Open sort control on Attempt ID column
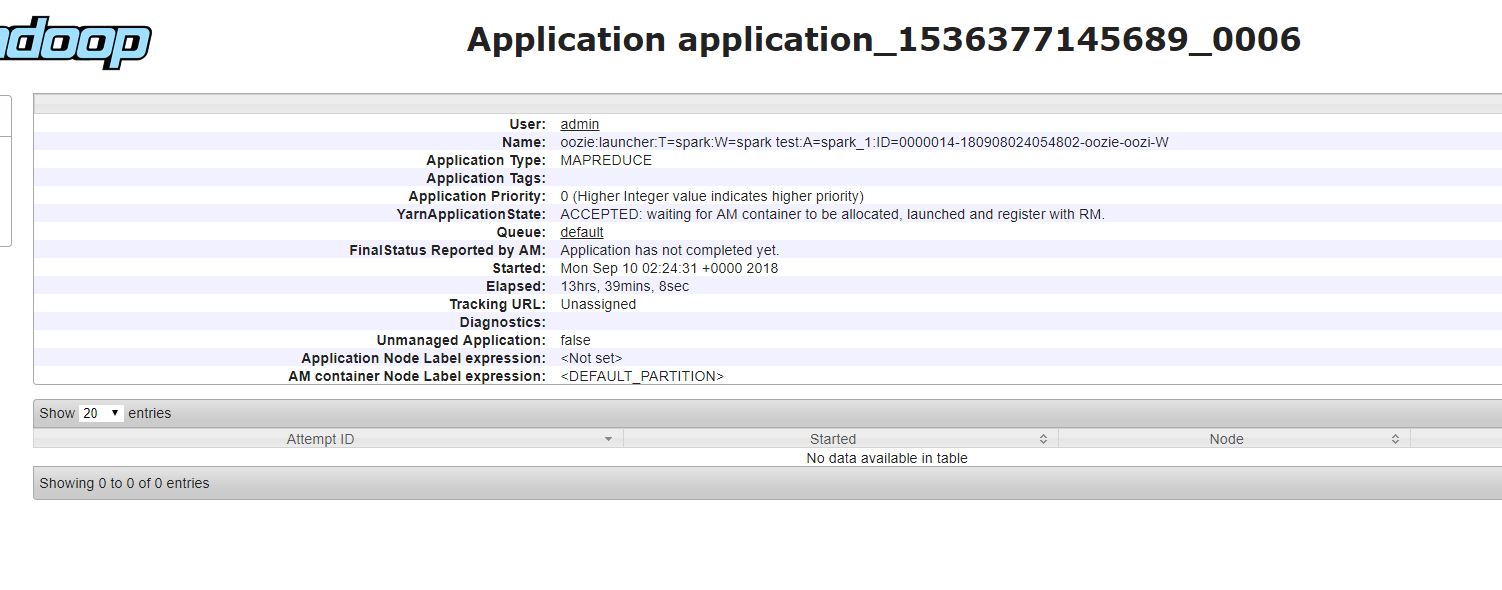The width and height of the screenshot is (1502, 590). (610, 438)
